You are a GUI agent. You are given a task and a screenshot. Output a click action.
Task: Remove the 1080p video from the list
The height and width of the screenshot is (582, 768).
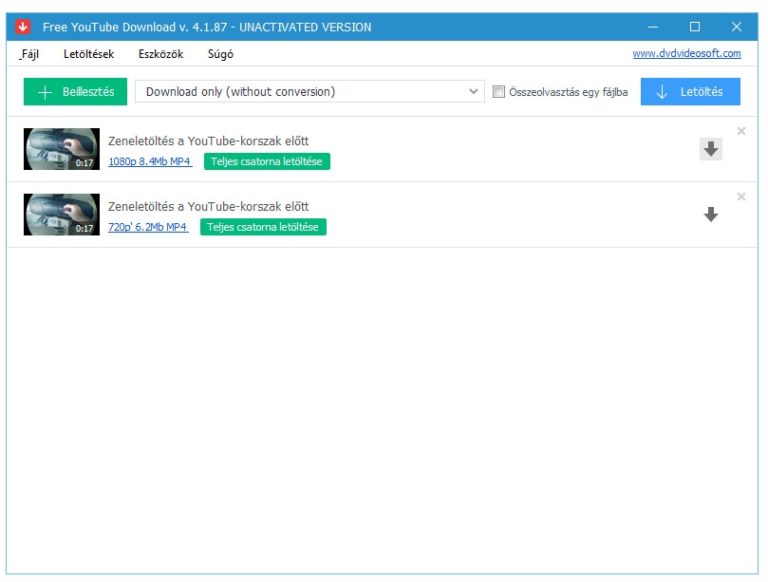tap(741, 131)
